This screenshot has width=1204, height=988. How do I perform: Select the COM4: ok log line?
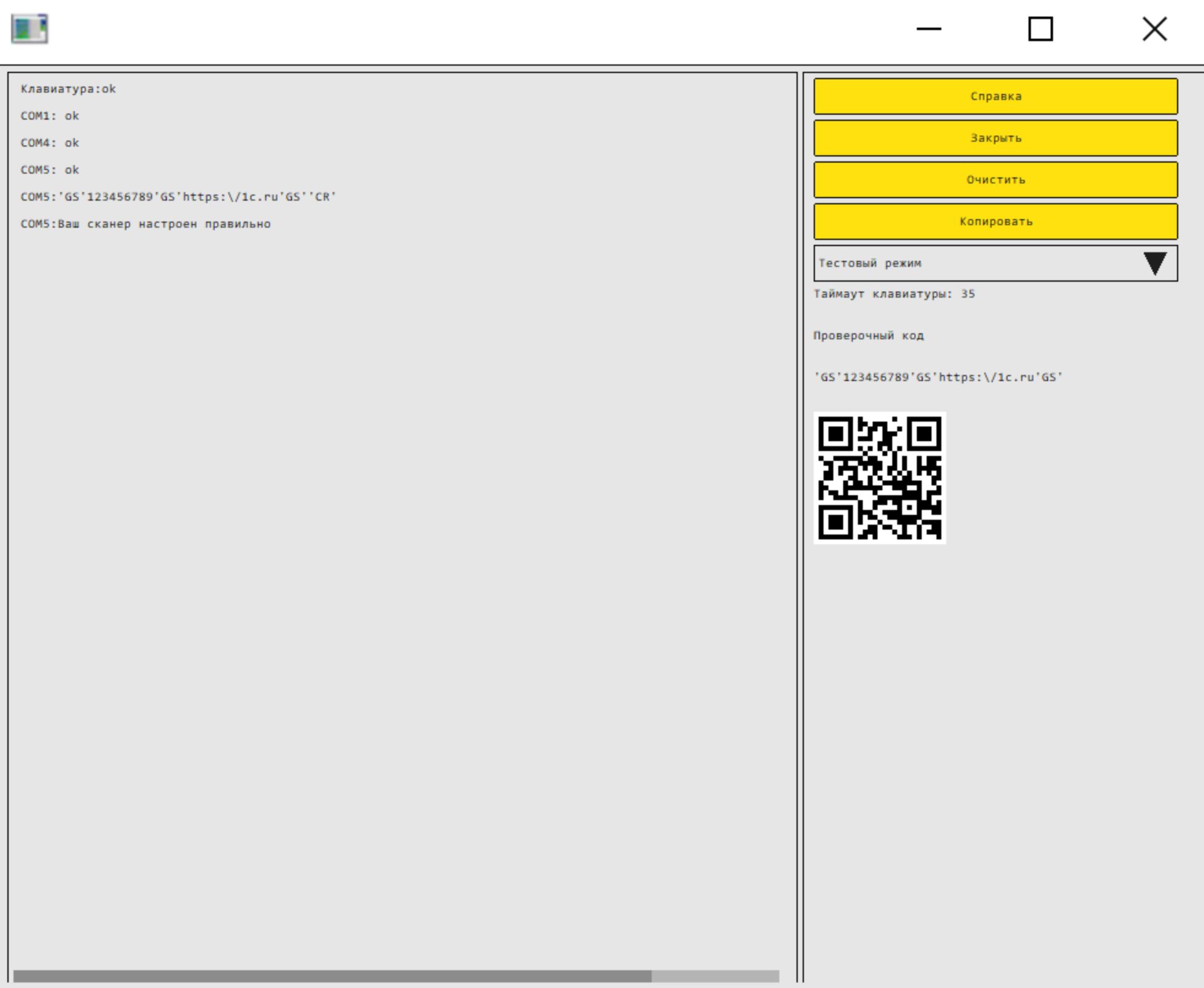[x=50, y=143]
